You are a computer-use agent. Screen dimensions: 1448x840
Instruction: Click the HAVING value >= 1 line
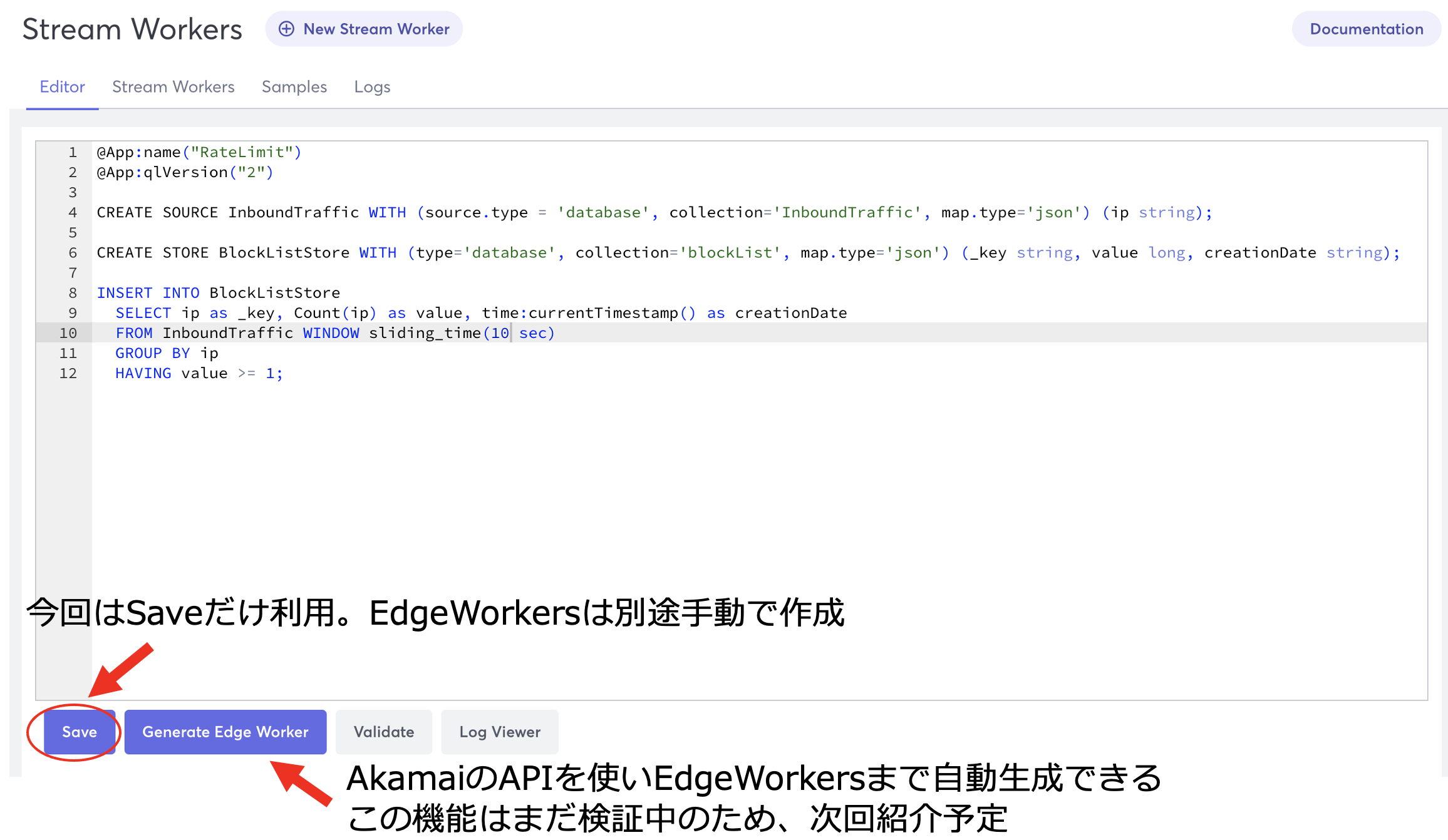(199, 374)
